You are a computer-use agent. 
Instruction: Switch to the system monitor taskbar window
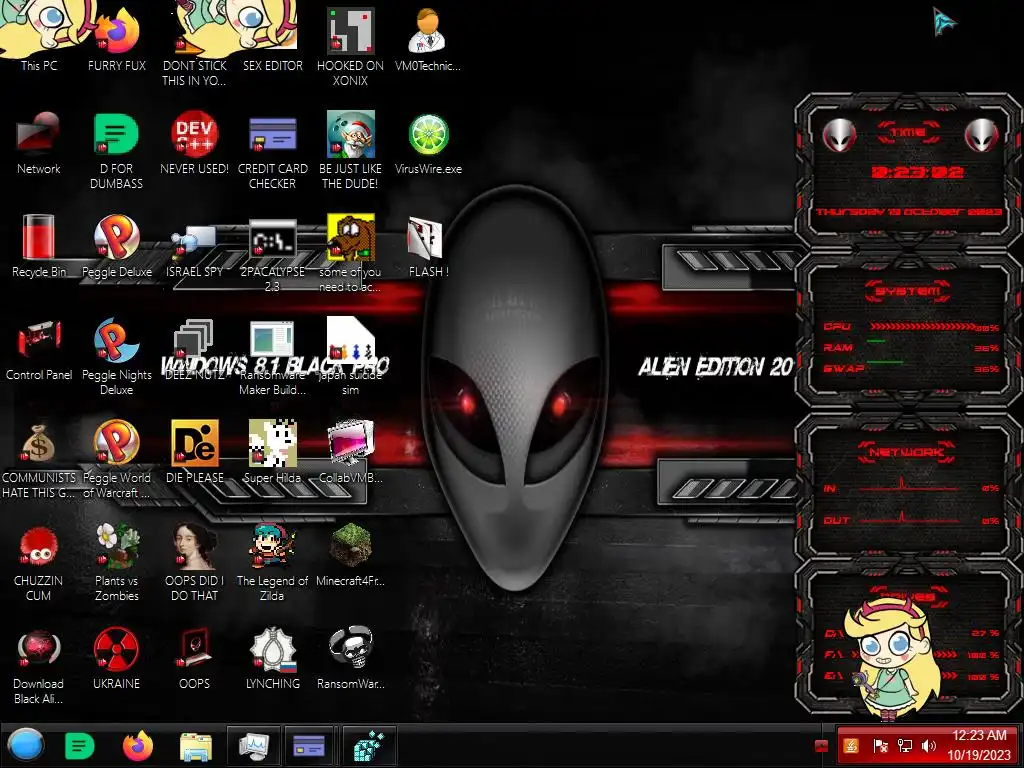pyautogui.click(x=254, y=746)
